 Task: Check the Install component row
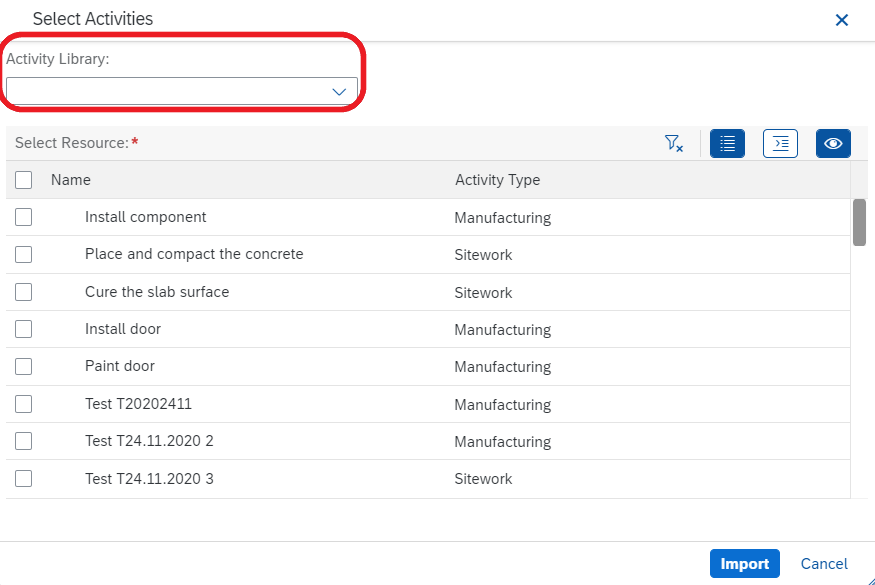point(23,217)
